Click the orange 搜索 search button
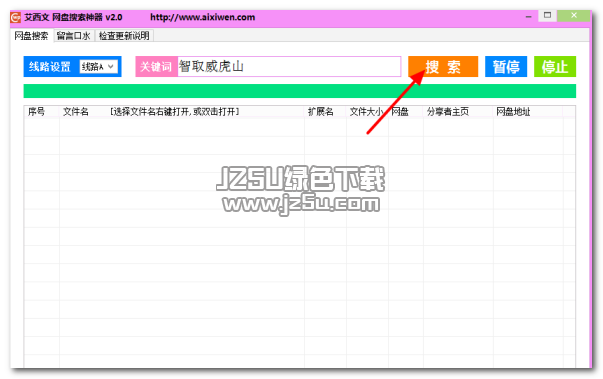Screen dimensions: 603x379 pyautogui.click(x=443, y=66)
